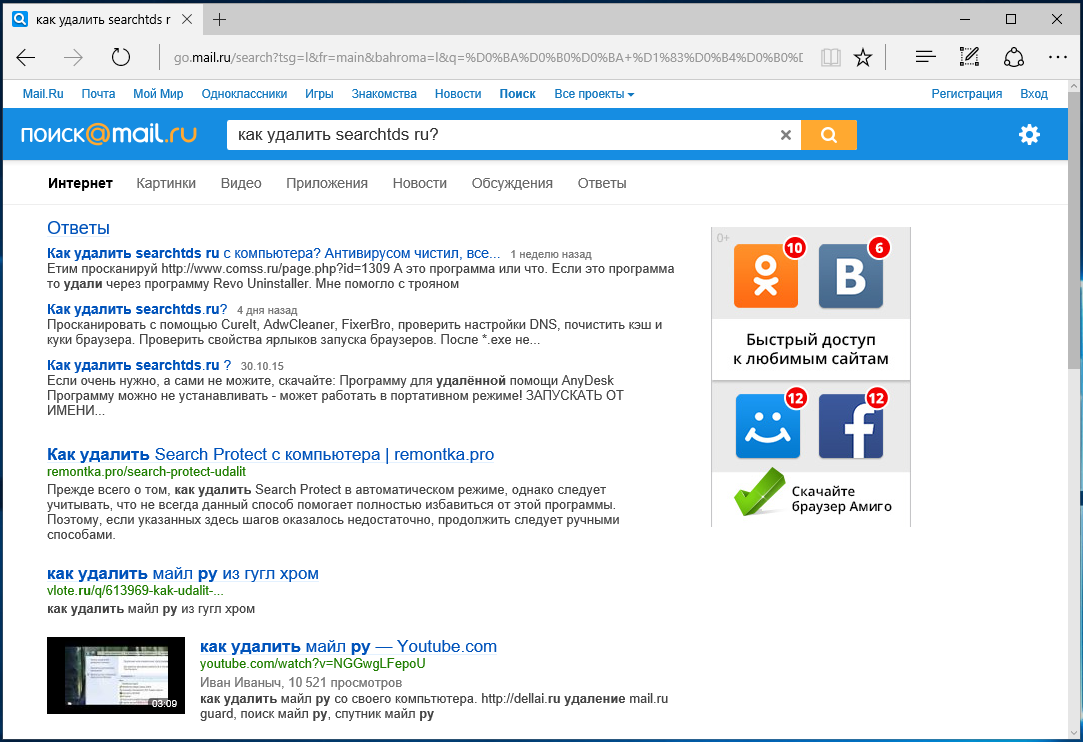Open the Ответы section heading link

click(78, 227)
